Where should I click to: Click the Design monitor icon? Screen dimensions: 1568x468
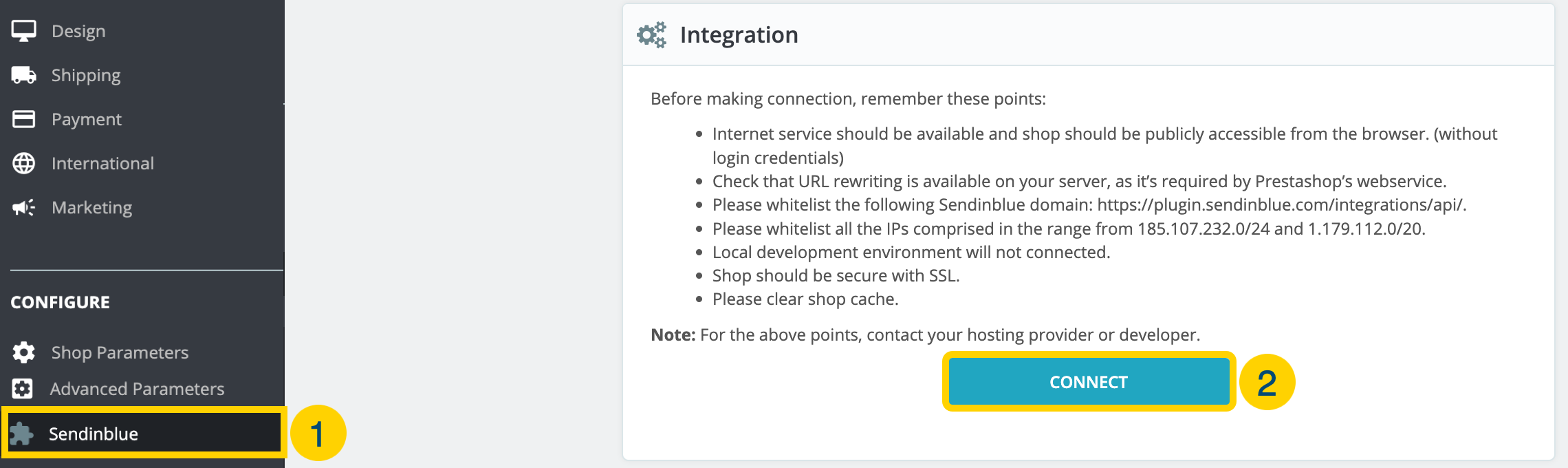(x=24, y=31)
